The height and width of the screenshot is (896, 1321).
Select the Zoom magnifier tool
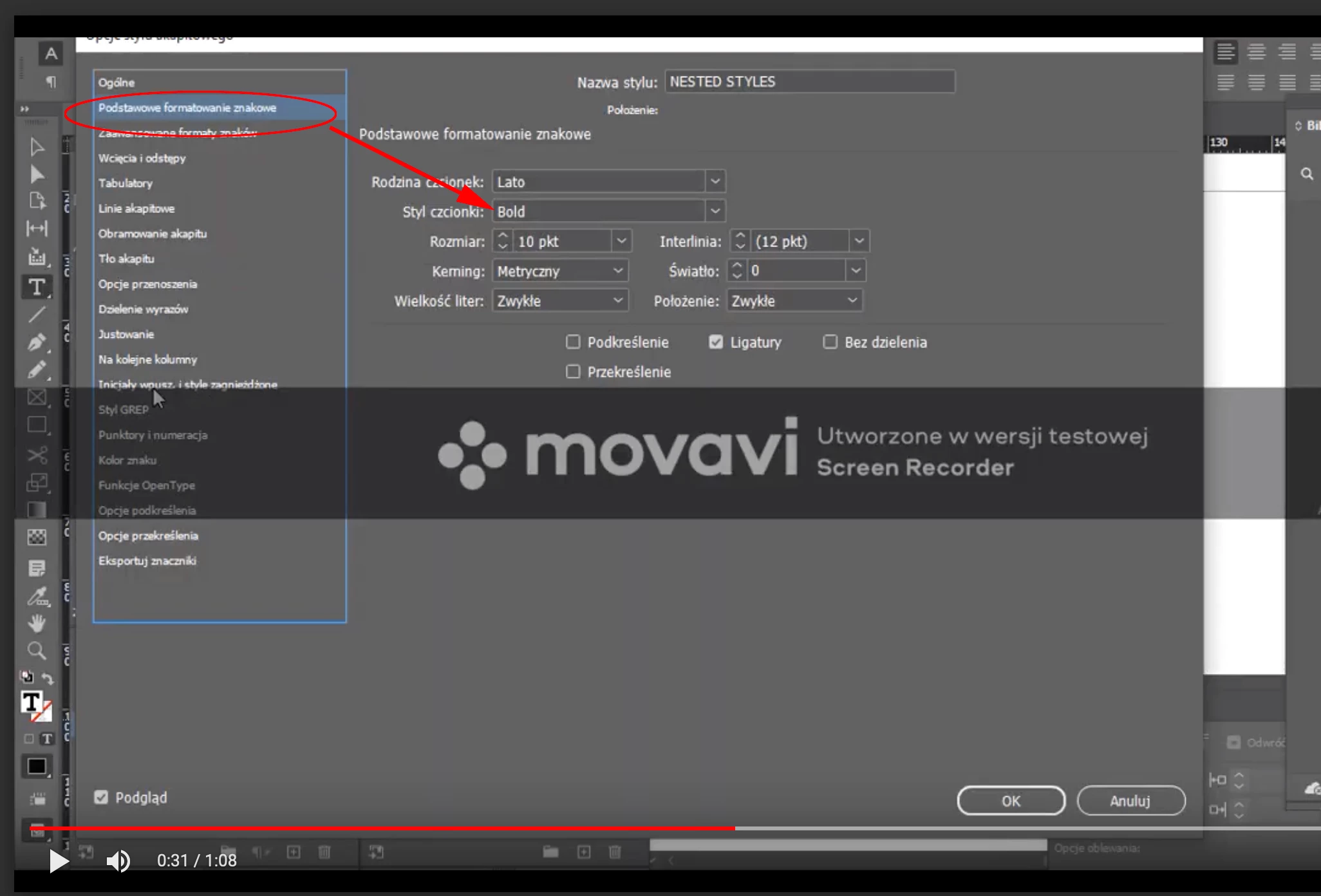[x=37, y=651]
